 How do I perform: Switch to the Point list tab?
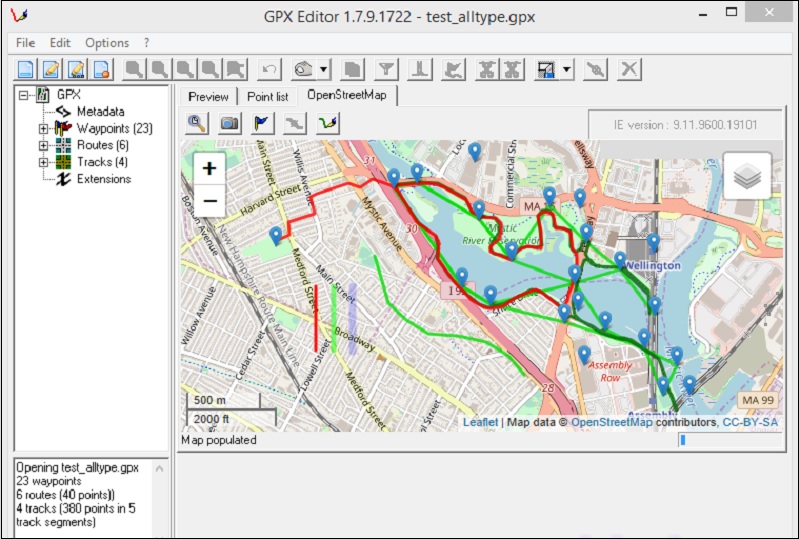[267, 96]
